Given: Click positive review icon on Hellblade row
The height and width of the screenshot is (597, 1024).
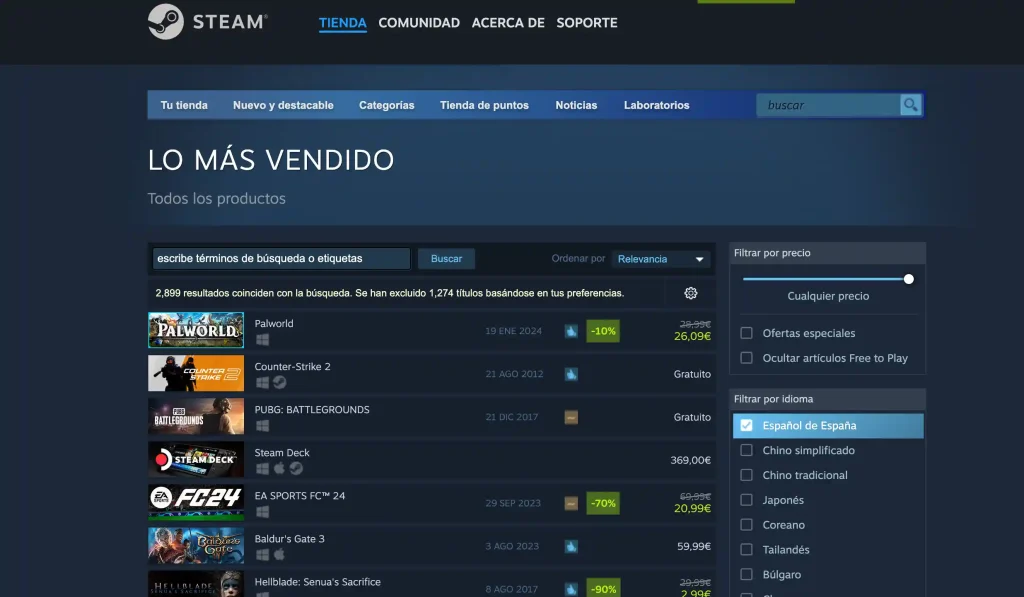Looking at the screenshot, I should [x=571, y=589].
